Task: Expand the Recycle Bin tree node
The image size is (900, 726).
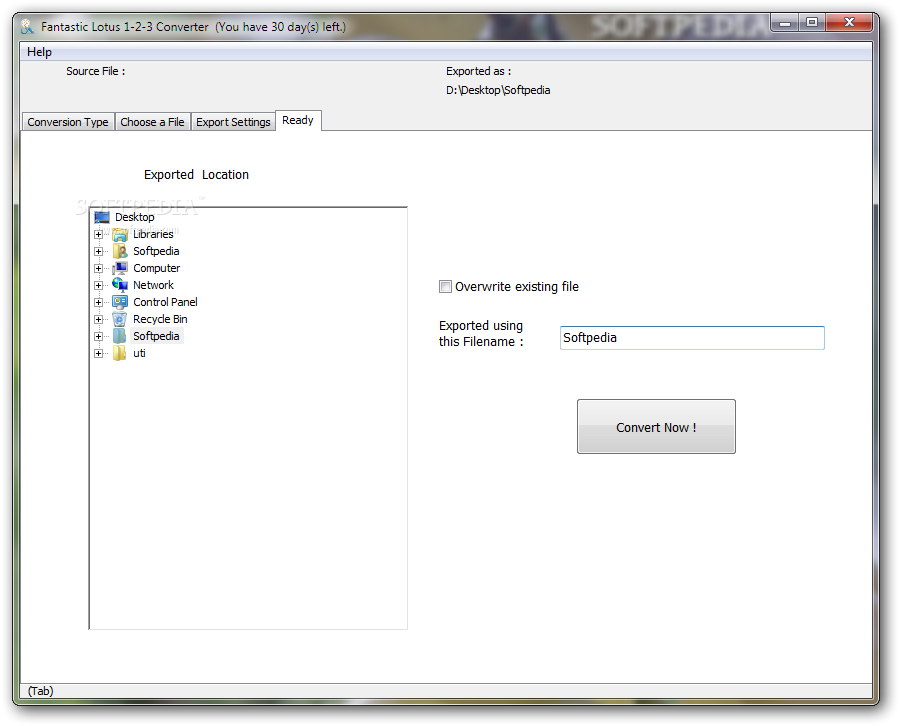Action: point(99,319)
